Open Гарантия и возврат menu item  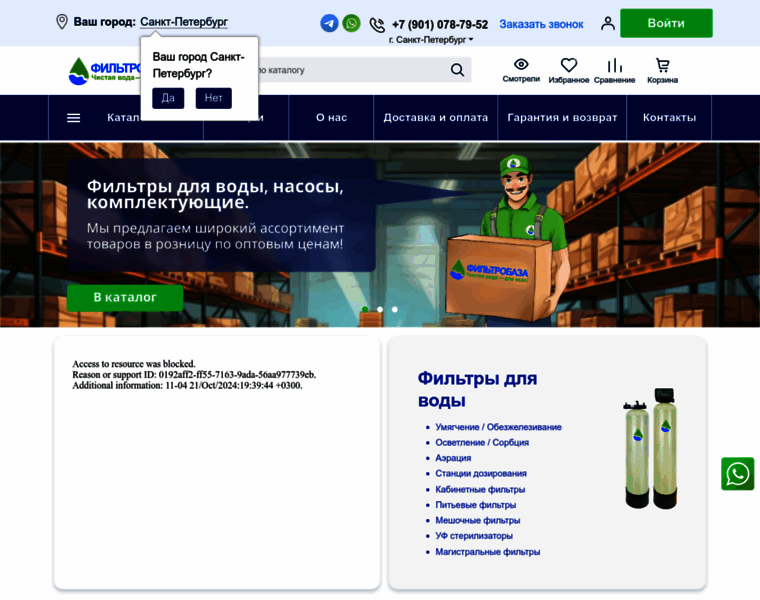click(x=562, y=118)
